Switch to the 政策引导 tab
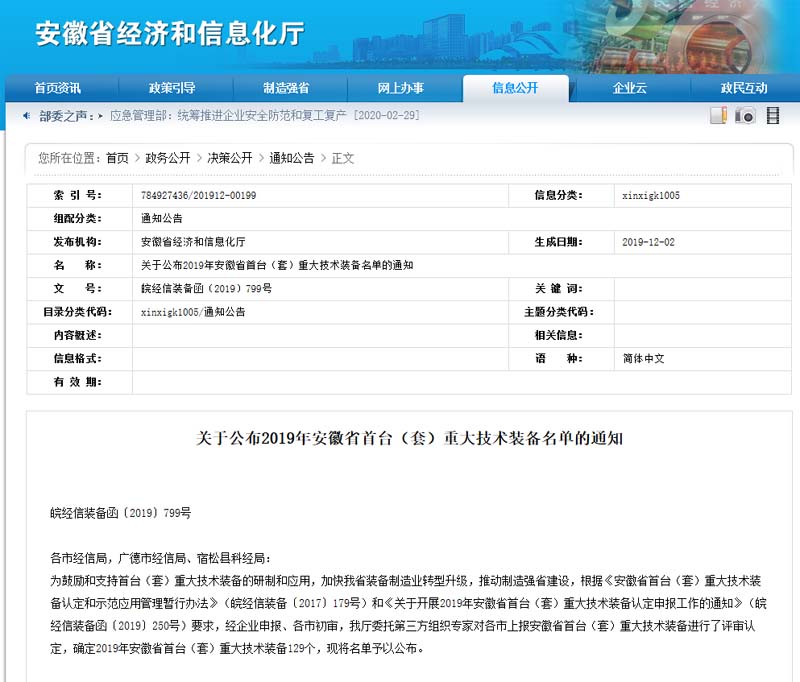This screenshot has height=682, width=800. coord(172,88)
